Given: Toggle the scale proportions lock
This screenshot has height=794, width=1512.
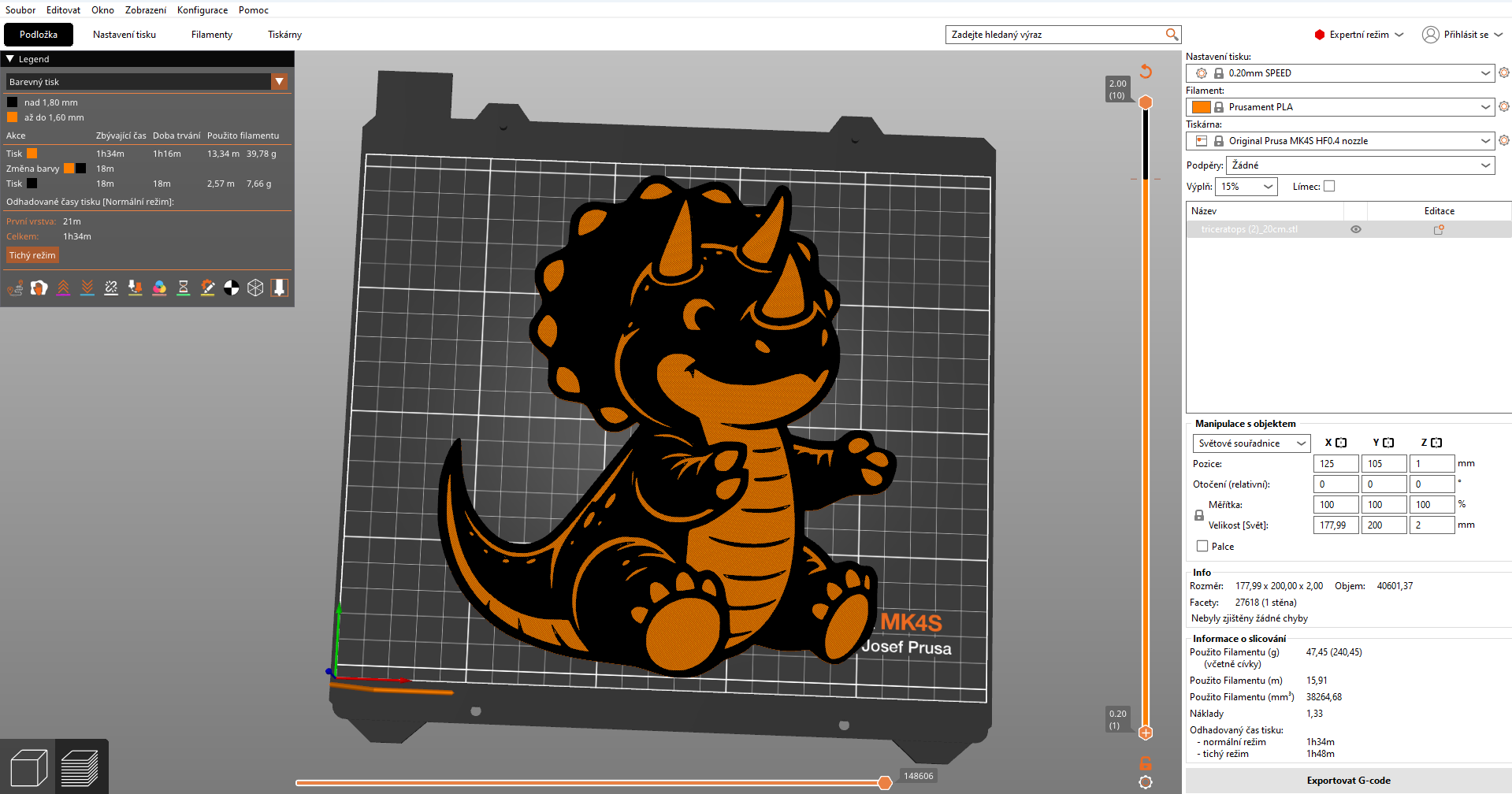Looking at the screenshot, I should coord(1199,515).
